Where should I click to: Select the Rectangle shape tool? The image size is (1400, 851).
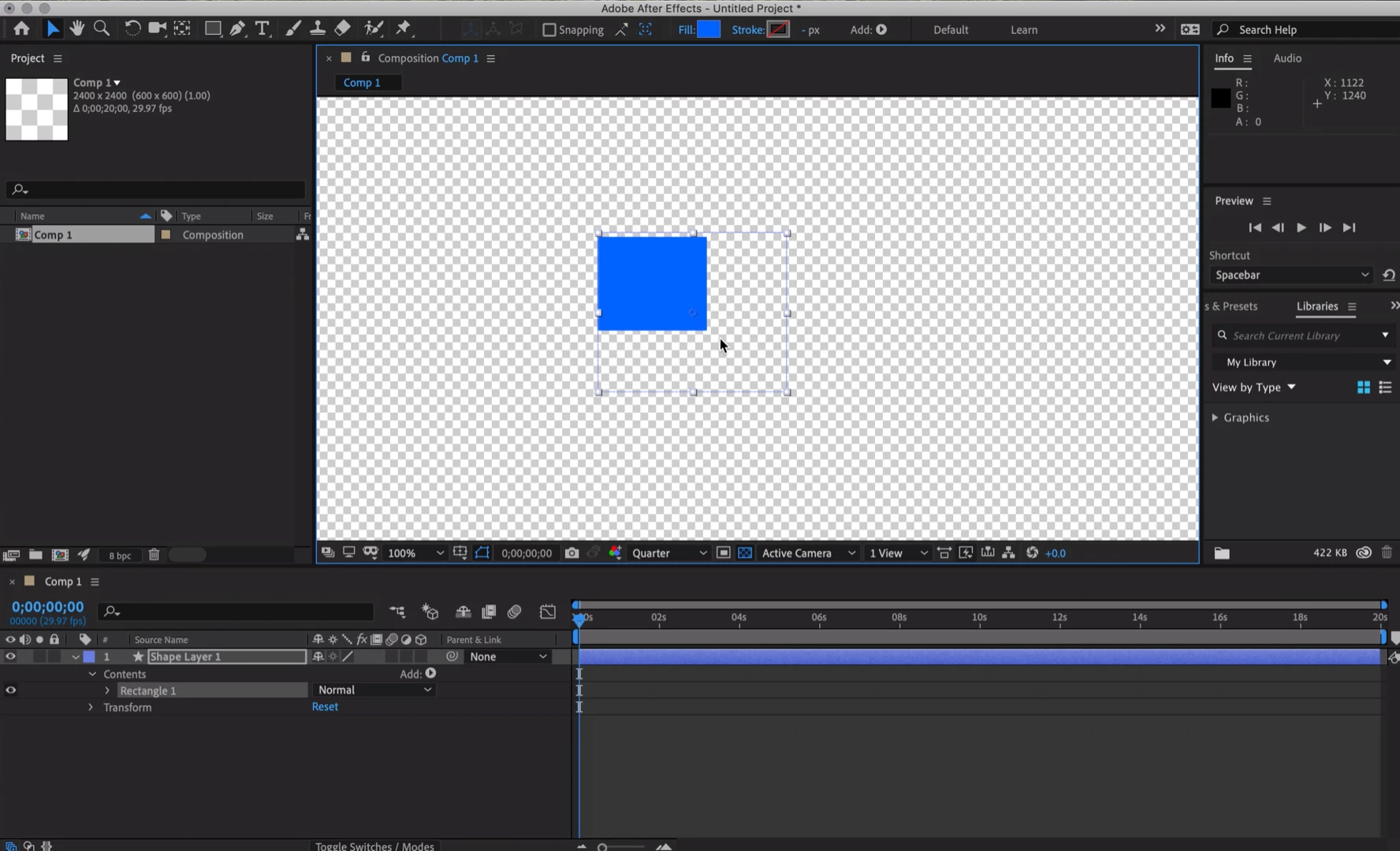[x=213, y=29]
